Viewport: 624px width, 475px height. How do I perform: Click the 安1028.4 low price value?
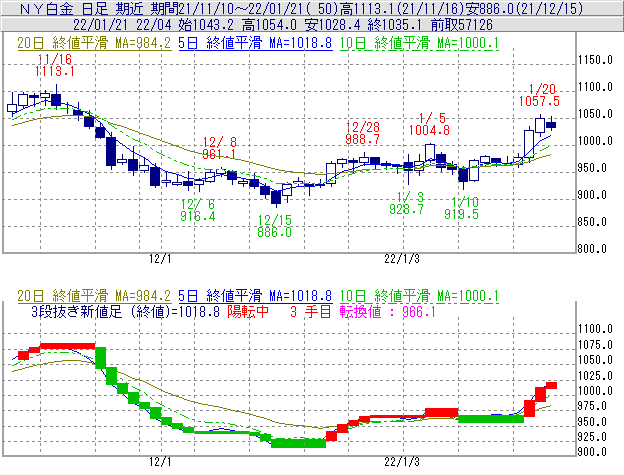(332, 25)
